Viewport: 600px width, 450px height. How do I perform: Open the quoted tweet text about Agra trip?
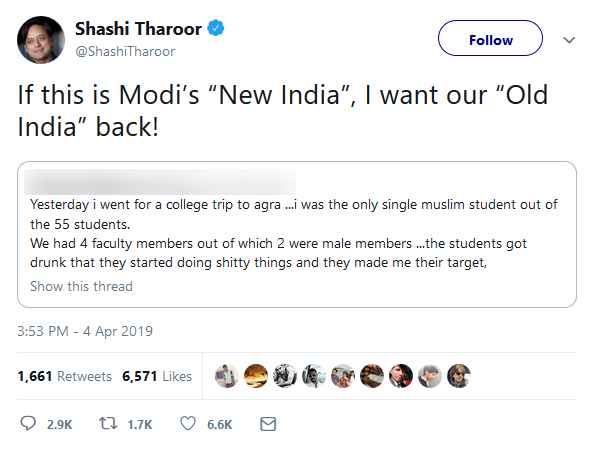[x=293, y=233]
